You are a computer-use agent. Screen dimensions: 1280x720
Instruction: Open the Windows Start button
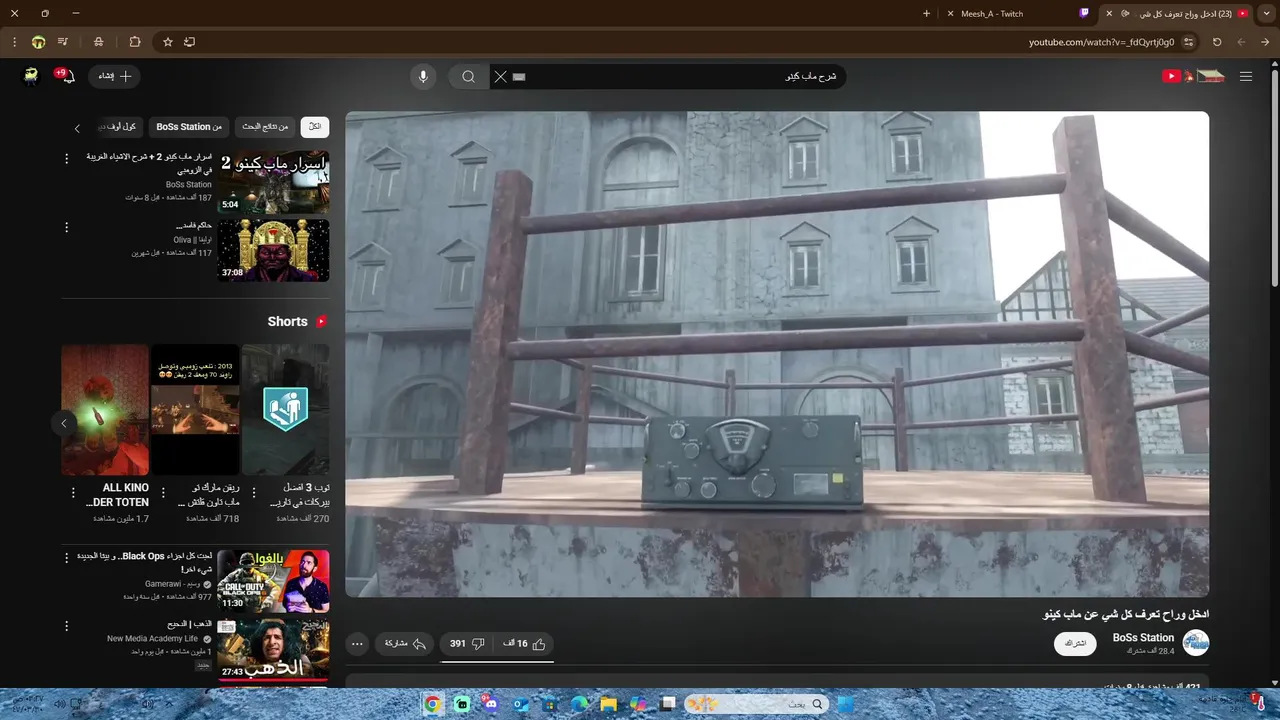pyautogui.click(x=846, y=704)
